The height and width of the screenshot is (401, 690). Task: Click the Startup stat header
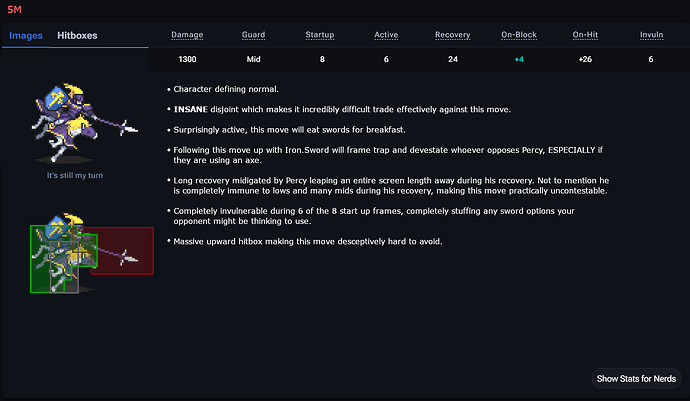tap(322, 35)
